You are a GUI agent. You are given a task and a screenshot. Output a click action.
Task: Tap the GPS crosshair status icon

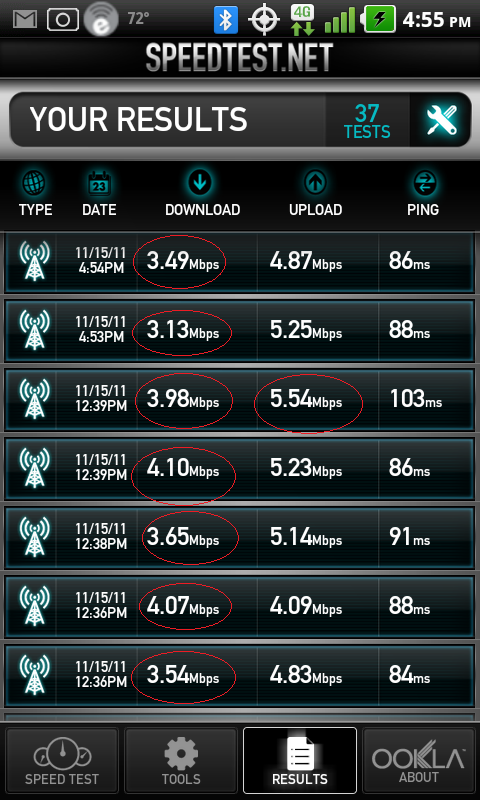264,20
